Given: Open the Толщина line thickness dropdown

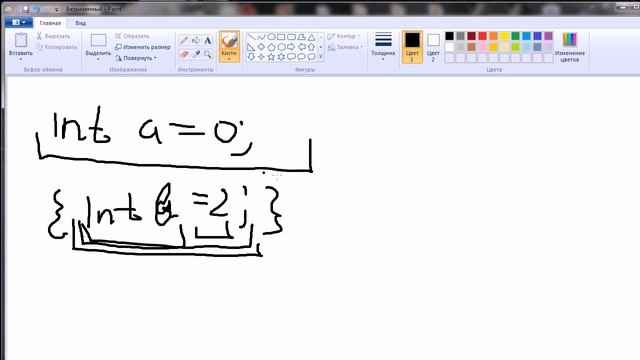Looking at the screenshot, I should tap(383, 46).
